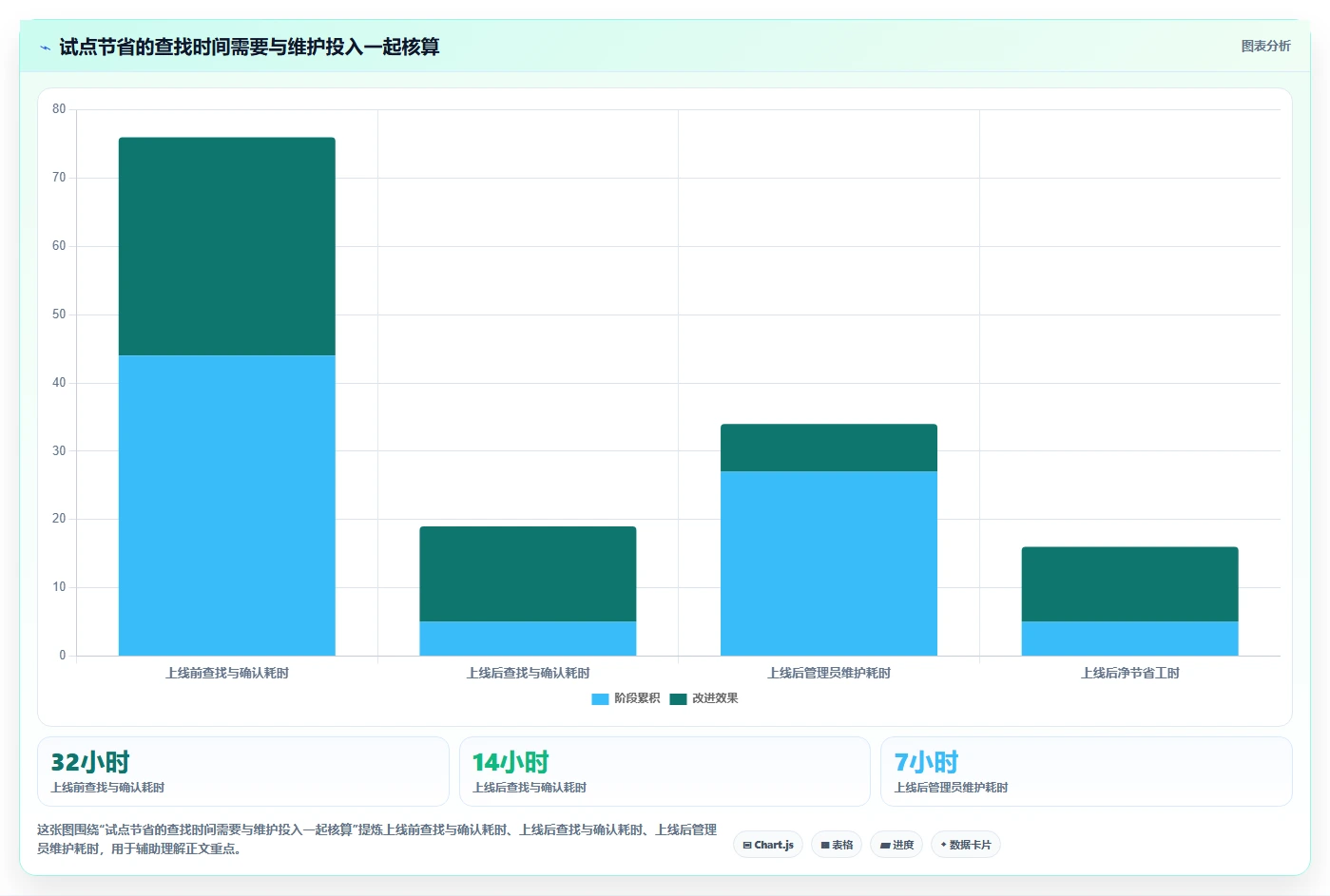
Task: Click the y-axis value 10
Action: [59, 587]
